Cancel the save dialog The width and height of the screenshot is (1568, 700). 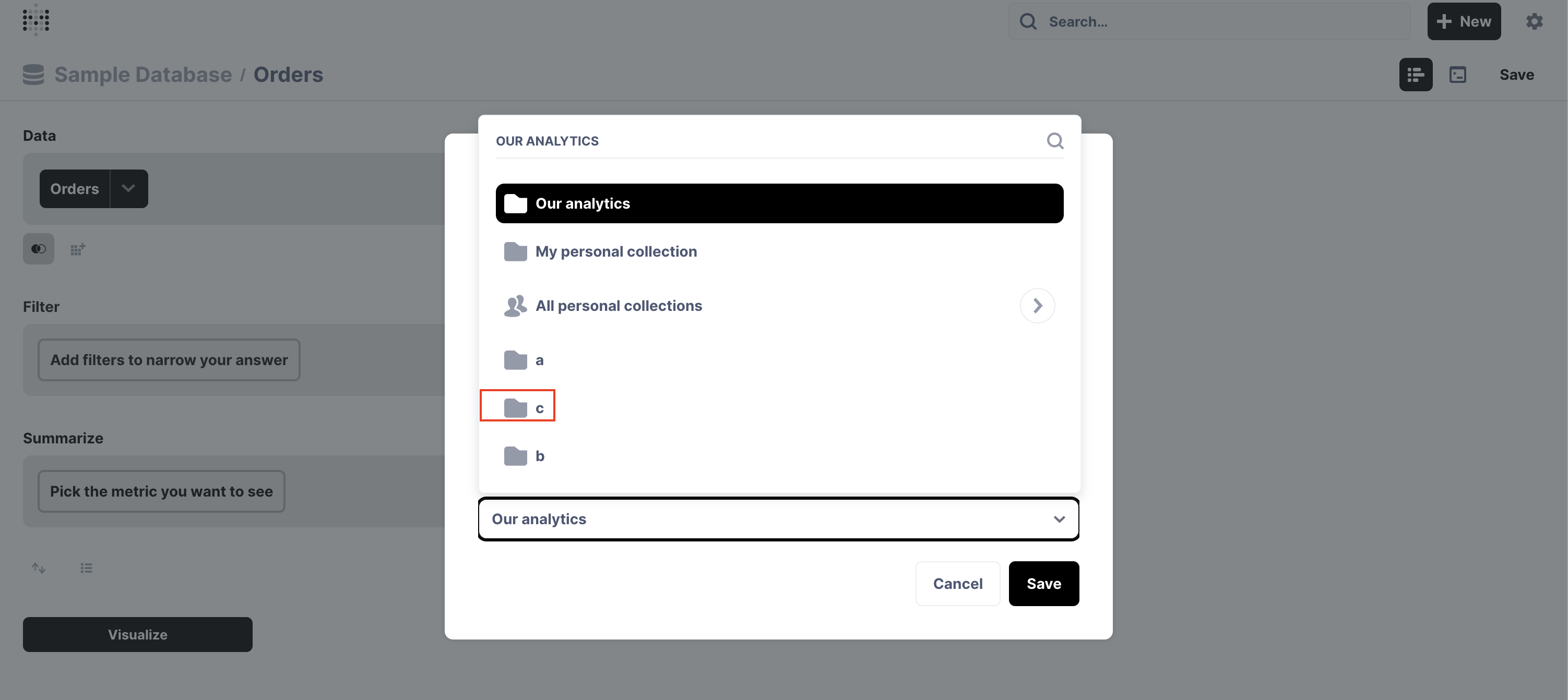coord(957,583)
